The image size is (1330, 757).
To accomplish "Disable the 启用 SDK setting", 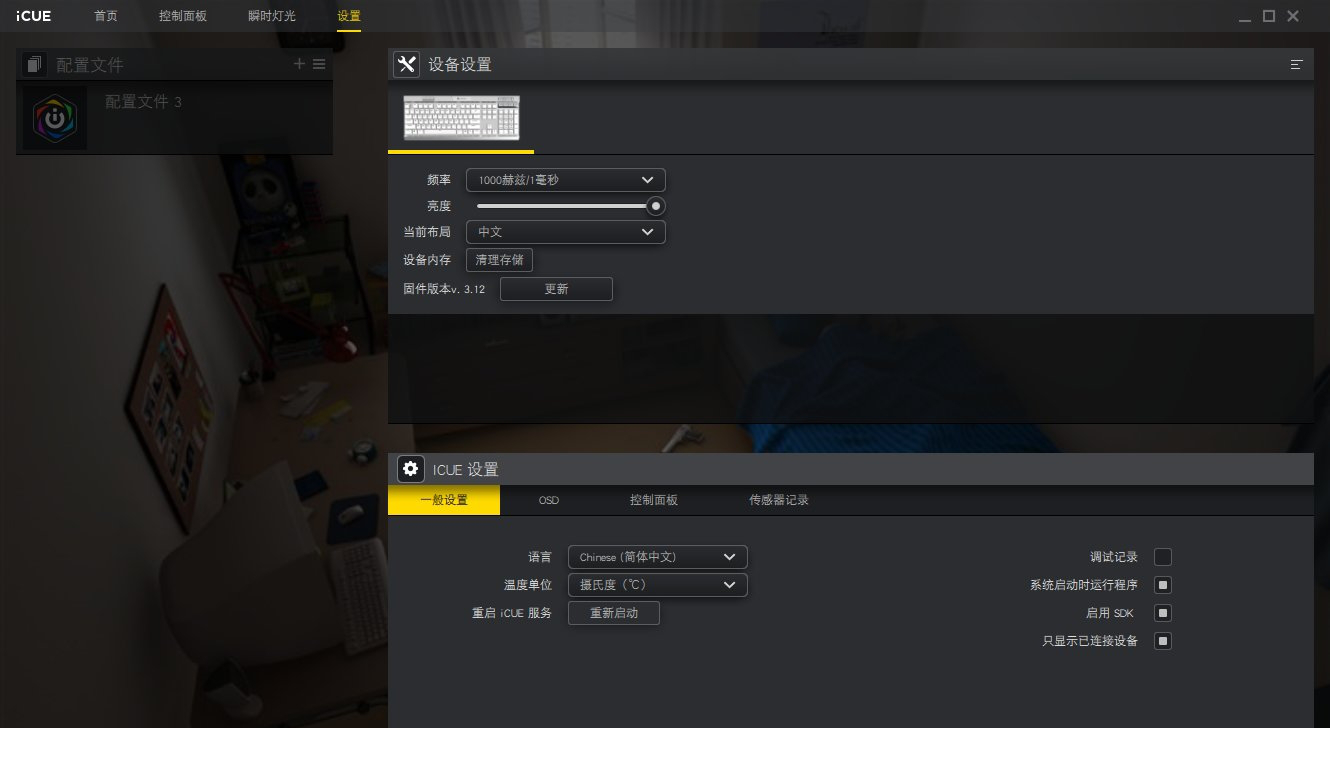I will pos(1162,613).
